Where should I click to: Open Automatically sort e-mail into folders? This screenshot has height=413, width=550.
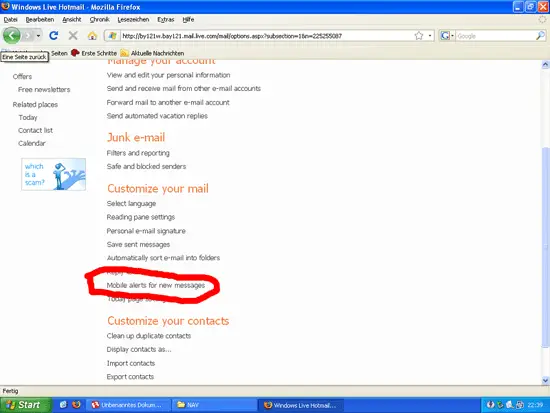point(163,258)
